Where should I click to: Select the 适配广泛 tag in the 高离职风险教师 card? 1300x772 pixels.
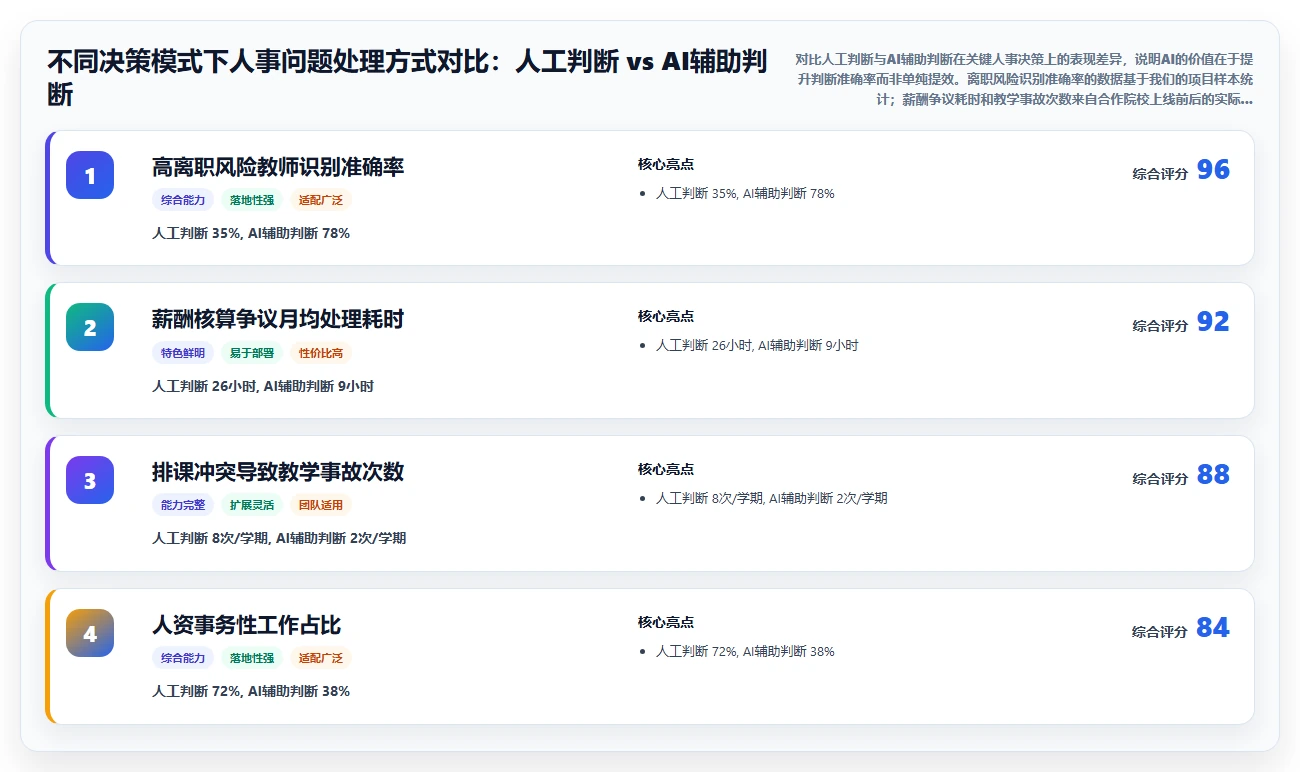[321, 200]
